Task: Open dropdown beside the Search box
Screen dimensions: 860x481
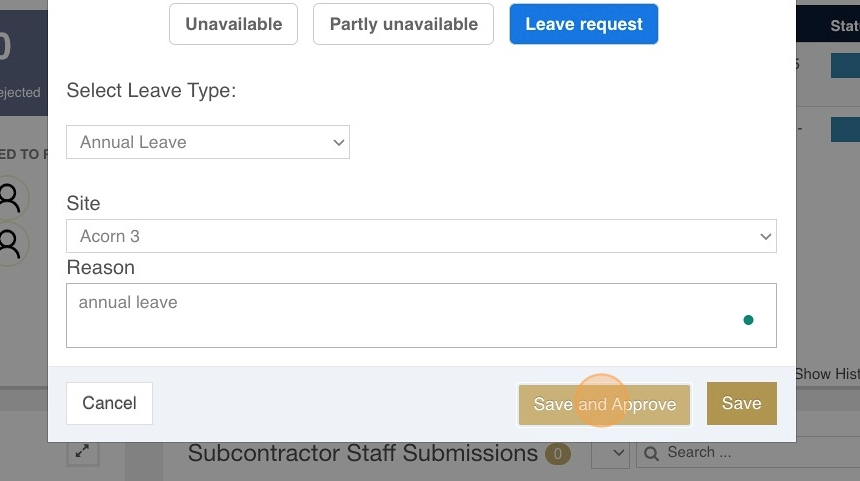Action: point(610,454)
